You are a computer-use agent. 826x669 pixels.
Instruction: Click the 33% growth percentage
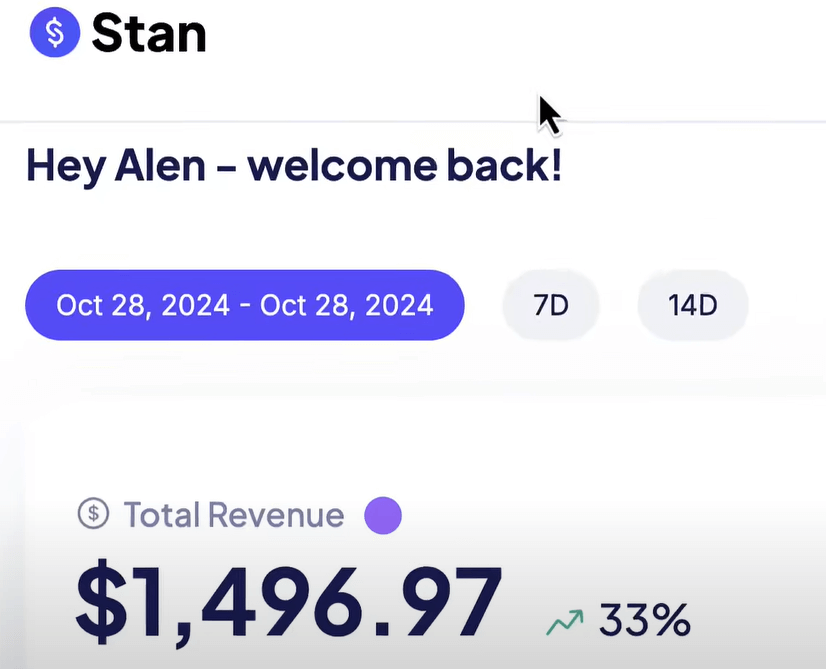point(645,620)
